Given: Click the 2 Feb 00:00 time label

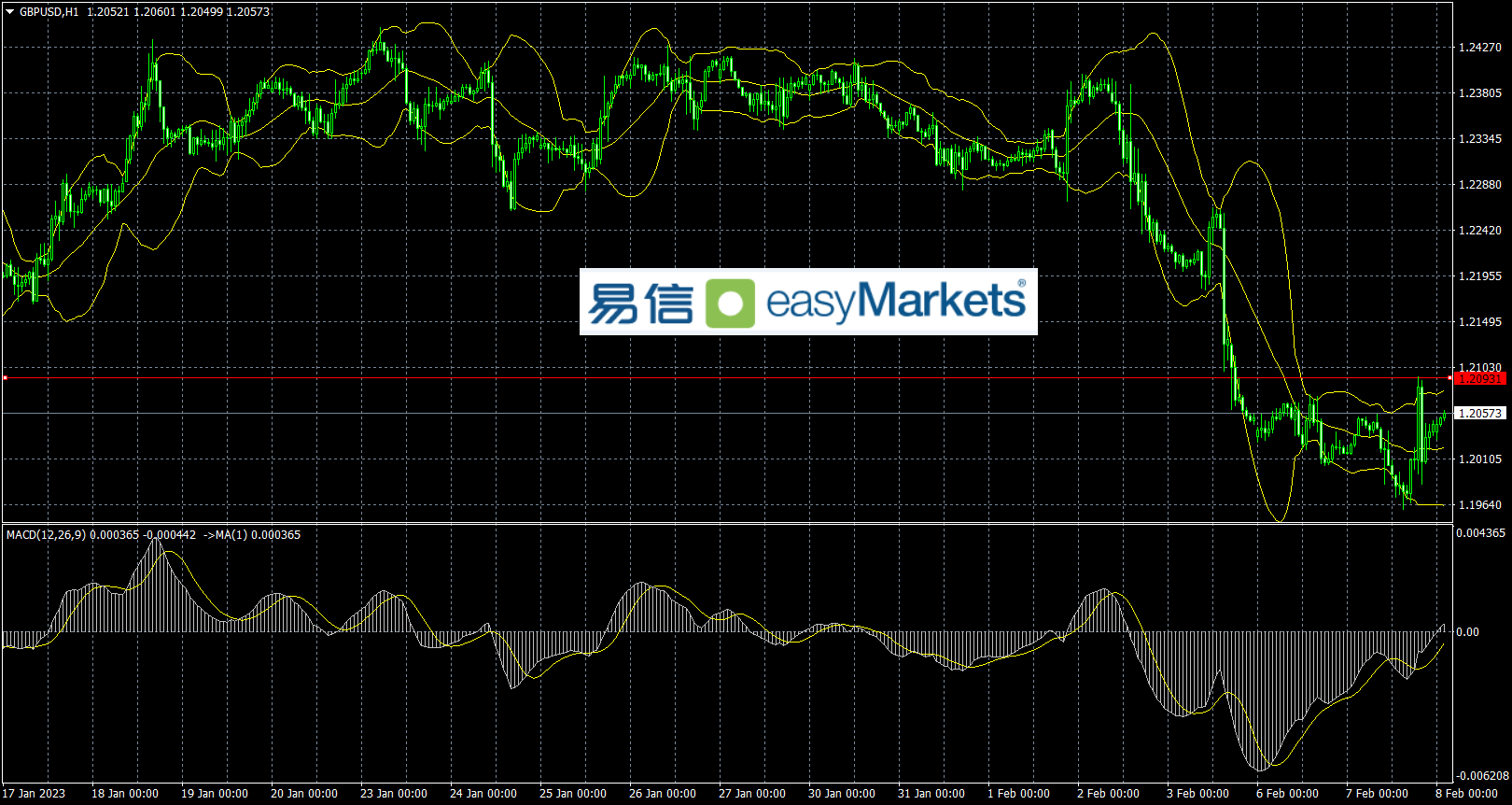Looking at the screenshot, I should click(x=1109, y=794).
